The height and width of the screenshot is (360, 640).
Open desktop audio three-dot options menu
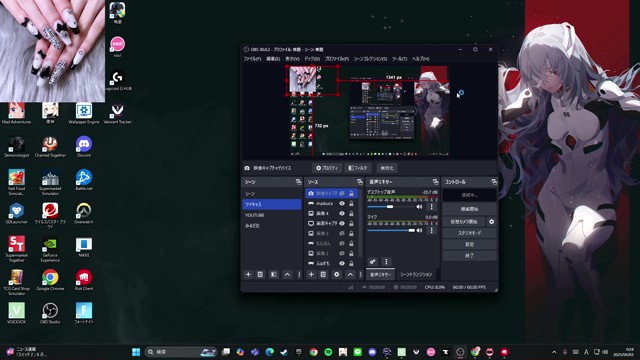(431, 207)
